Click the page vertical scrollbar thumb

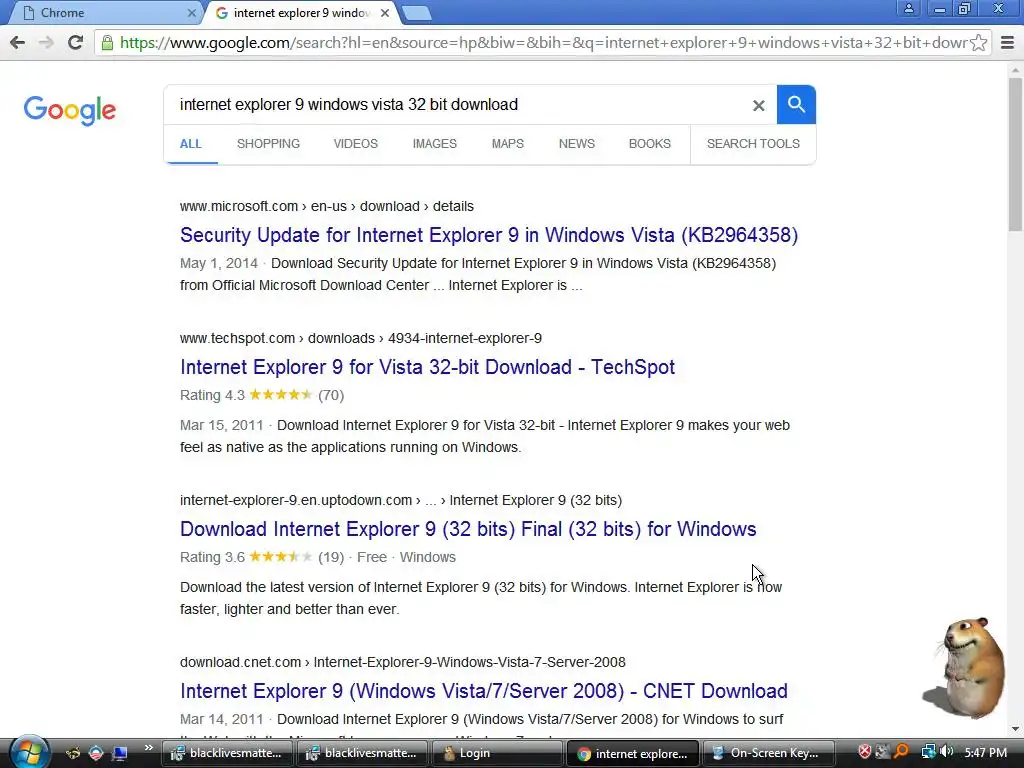point(1015,154)
